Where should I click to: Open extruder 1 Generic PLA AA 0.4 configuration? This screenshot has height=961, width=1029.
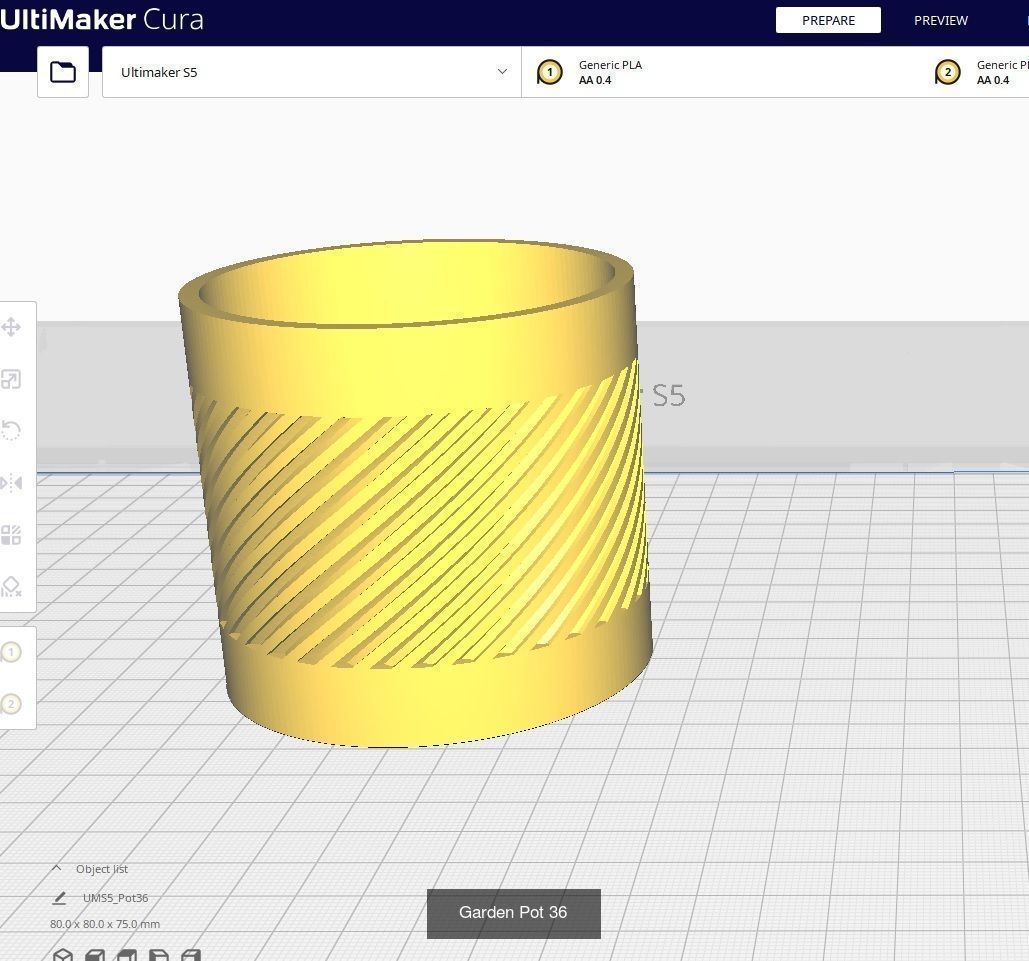pos(722,72)
